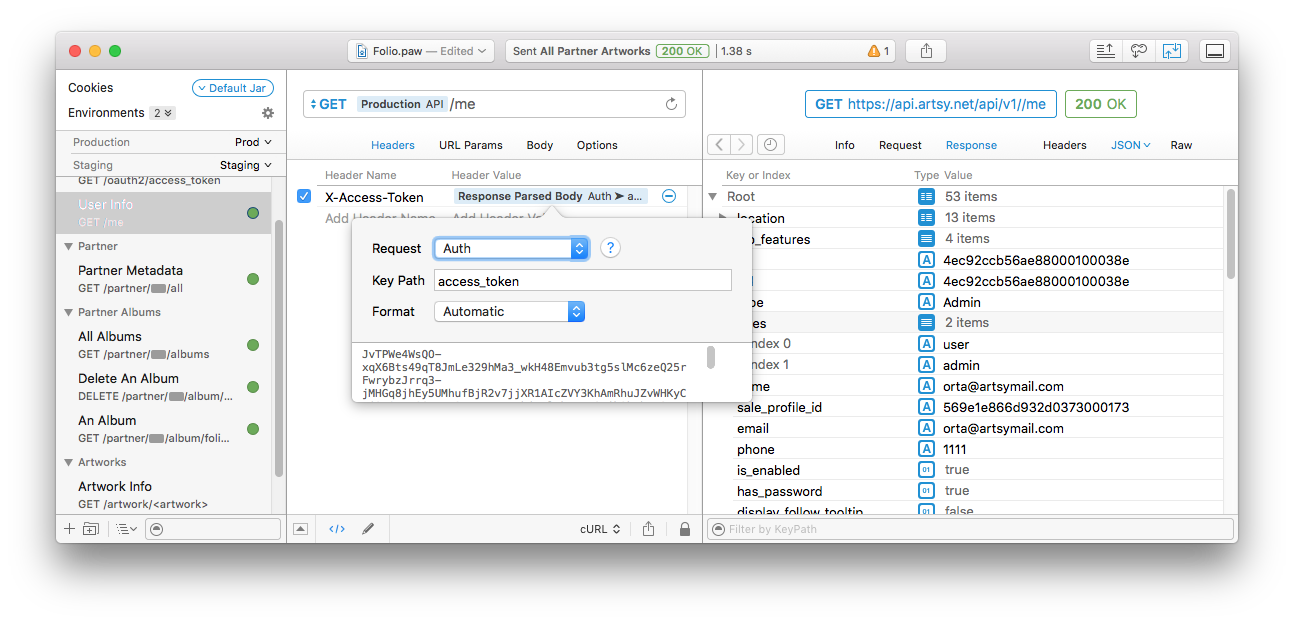Switch to the URL Params tab
Image resolution: width=1294 pixels, height=623 pixels.
(471, 145)
